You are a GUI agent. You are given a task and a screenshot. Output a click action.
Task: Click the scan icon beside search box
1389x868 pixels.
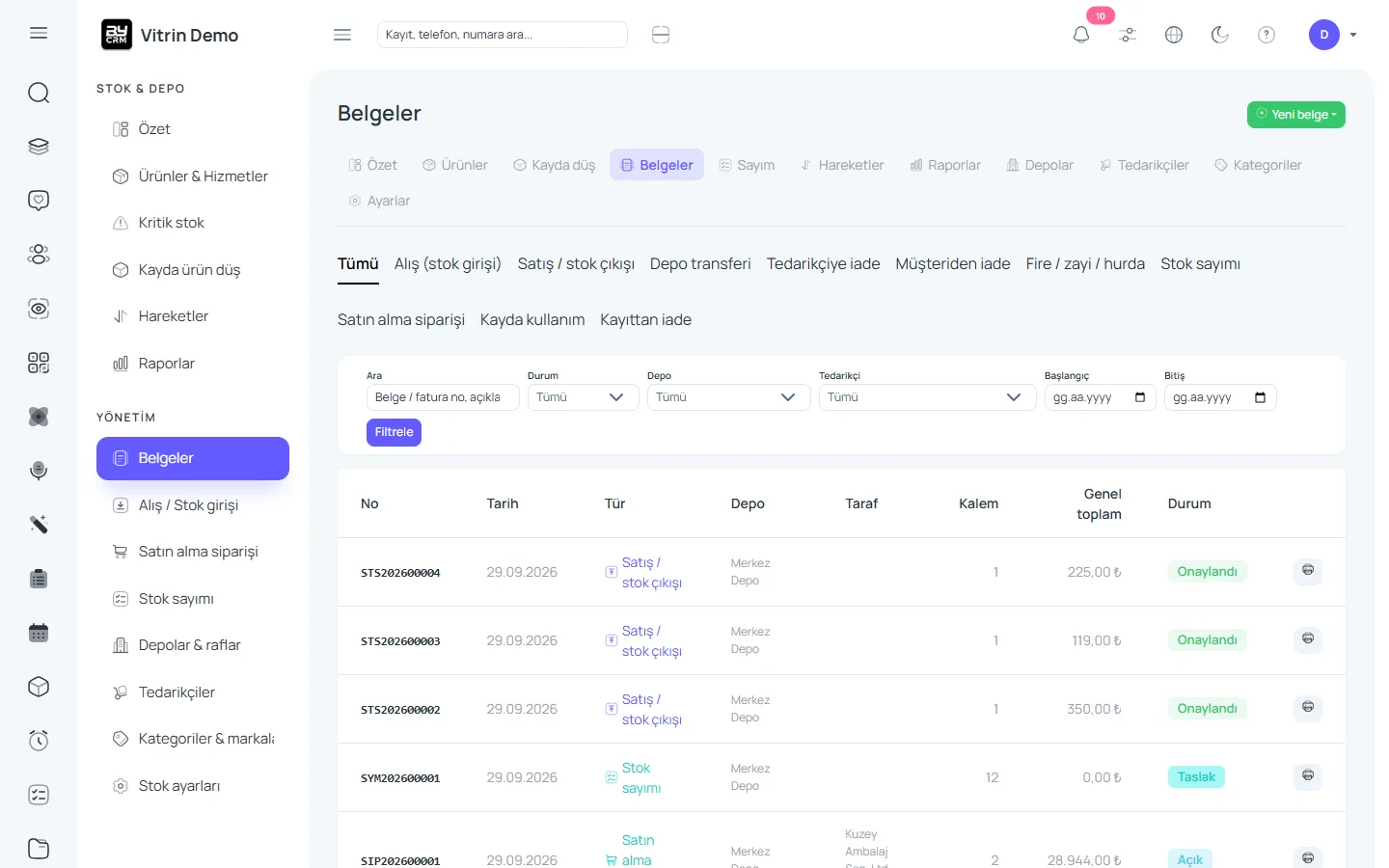661,35
